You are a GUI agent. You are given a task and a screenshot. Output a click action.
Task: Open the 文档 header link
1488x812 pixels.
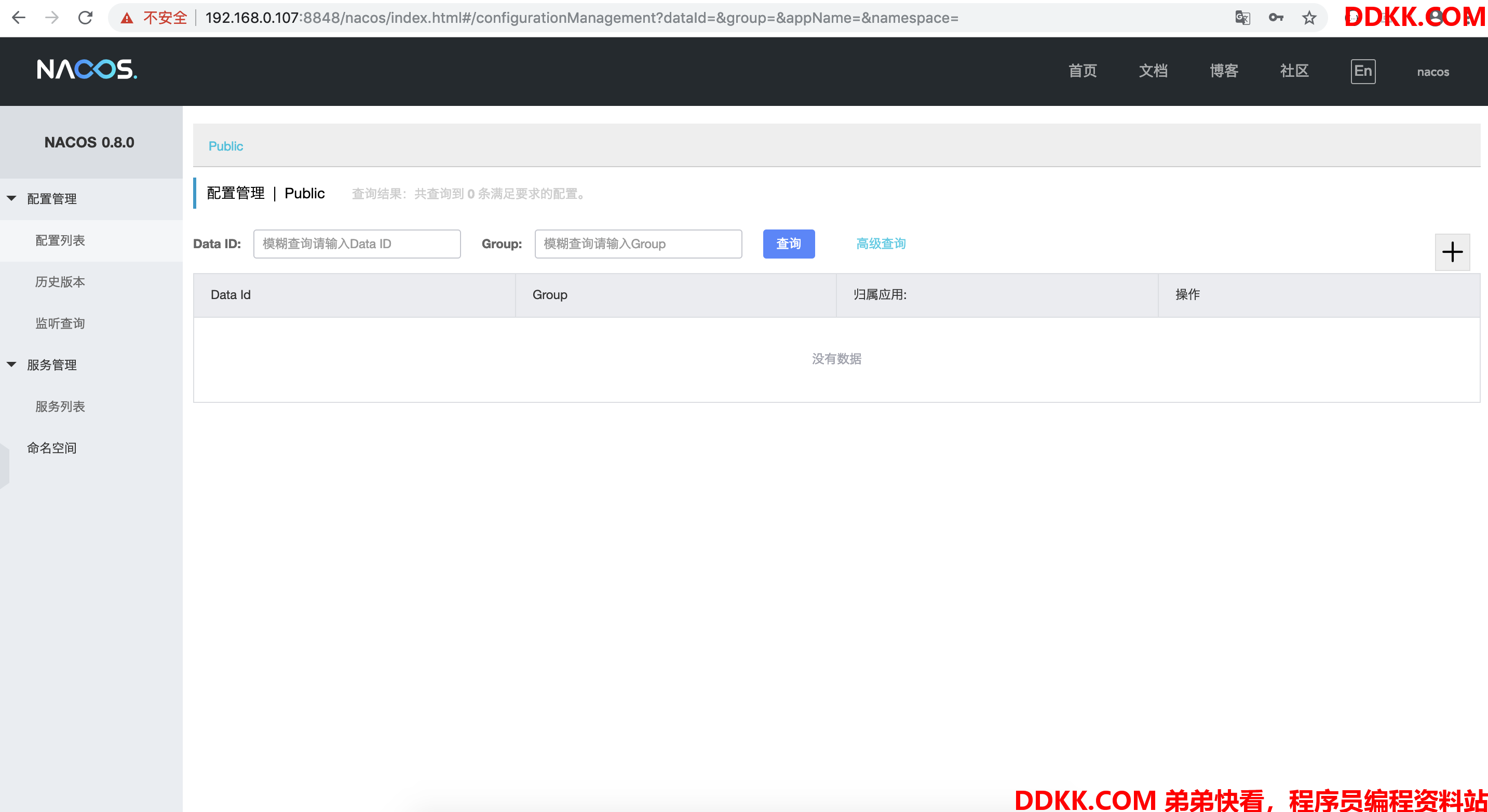[x=1153, y=71]
